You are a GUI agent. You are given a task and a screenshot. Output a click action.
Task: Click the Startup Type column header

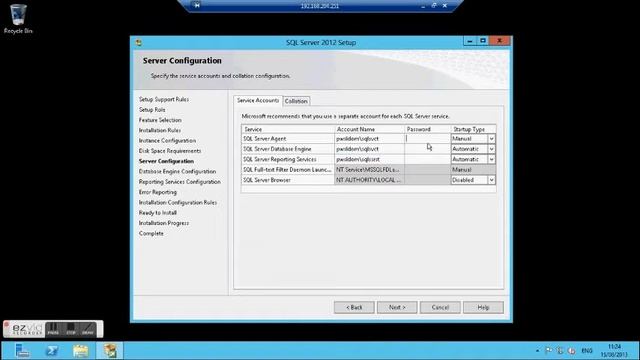coord(473,129)
